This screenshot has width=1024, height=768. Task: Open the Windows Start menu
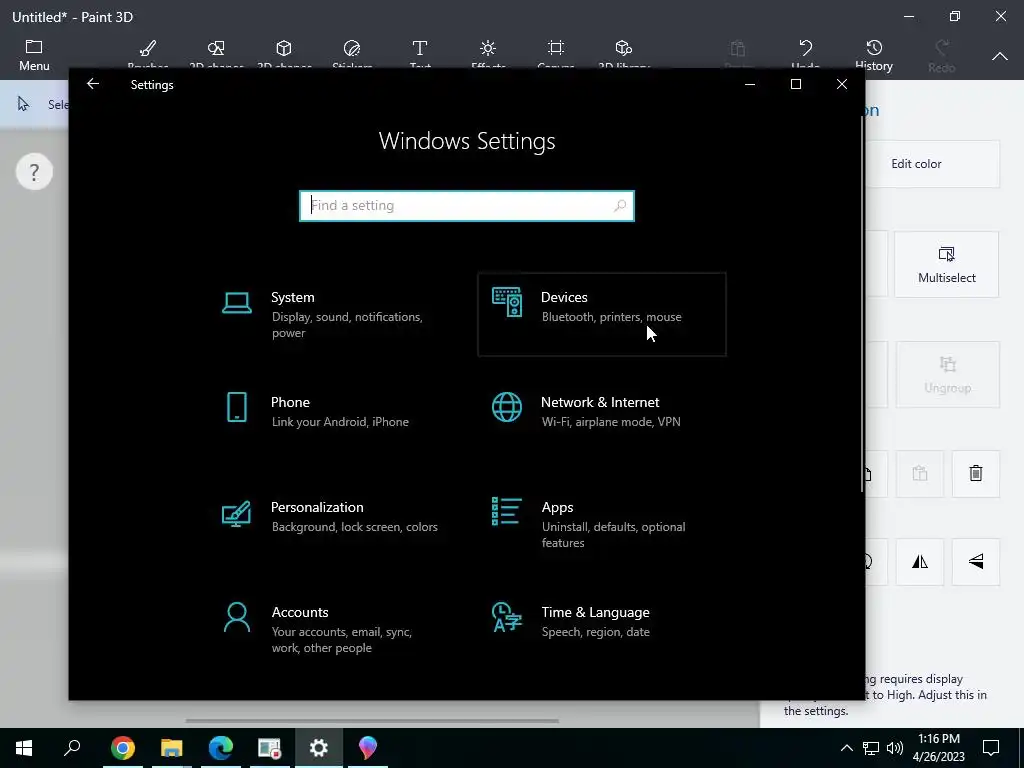click(24, 748)
